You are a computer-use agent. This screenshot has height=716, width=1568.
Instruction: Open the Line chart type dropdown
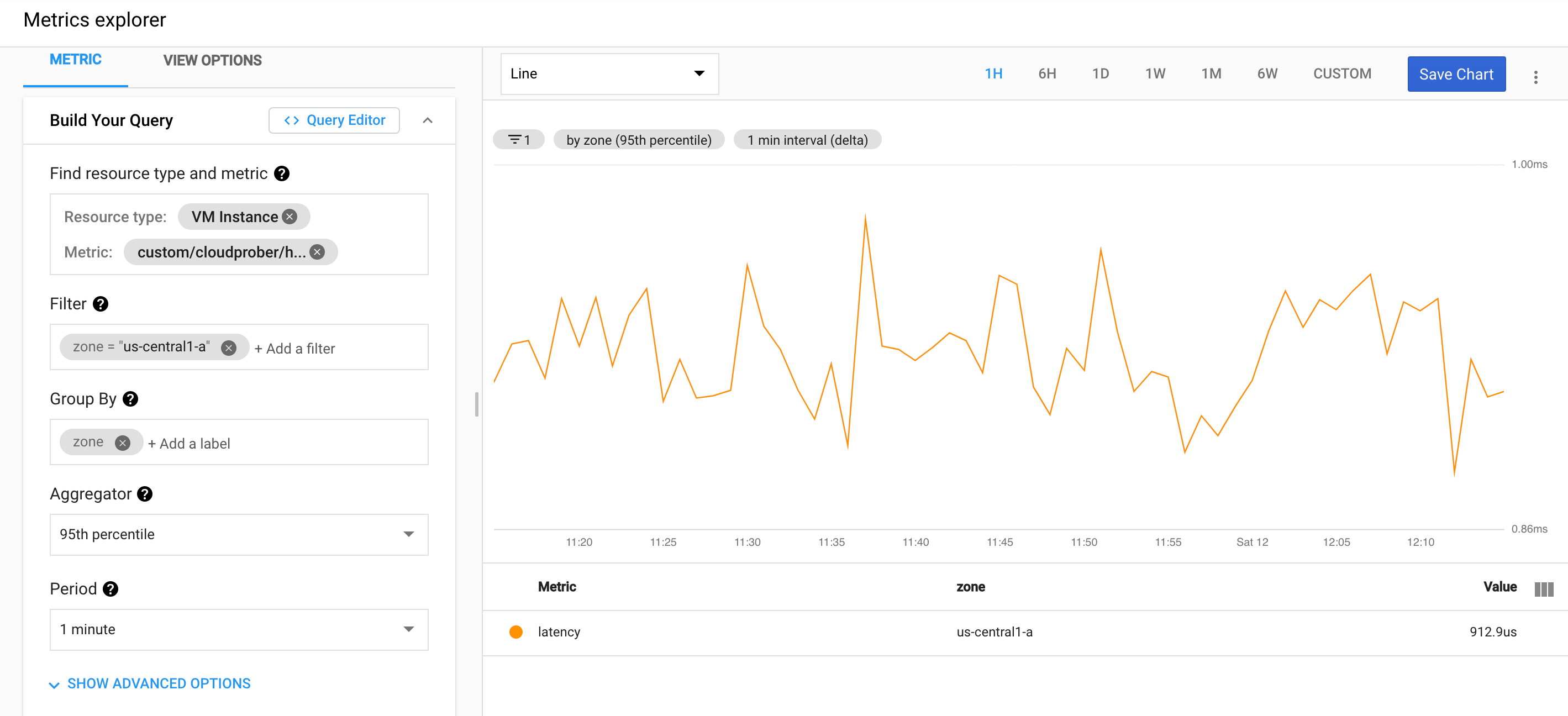pyautogui.click(x=609, y=73)
